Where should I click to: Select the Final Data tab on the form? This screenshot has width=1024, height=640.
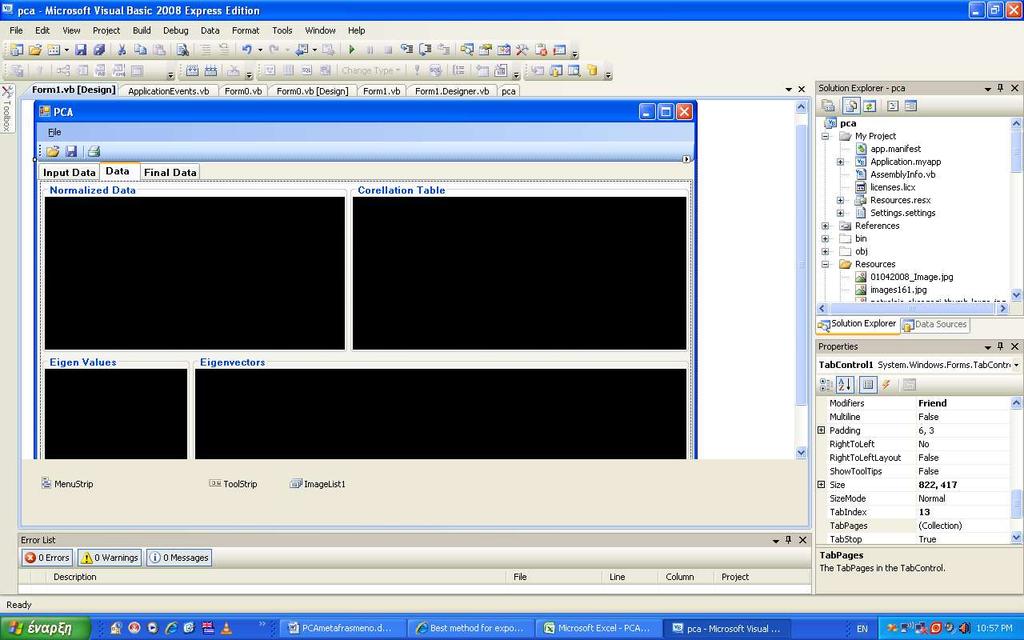pyautogui.click(x=170, y=172)
